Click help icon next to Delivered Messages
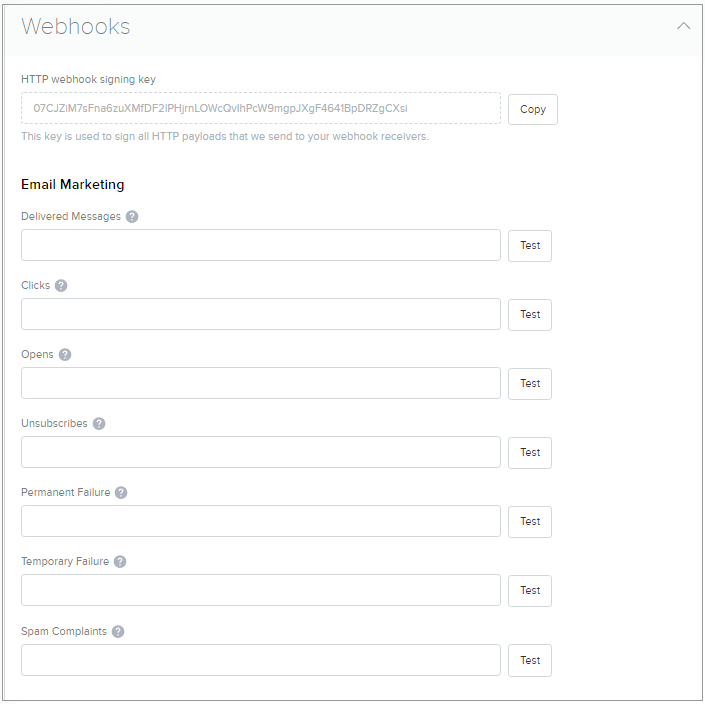705x704 pixels. [132, 216]
